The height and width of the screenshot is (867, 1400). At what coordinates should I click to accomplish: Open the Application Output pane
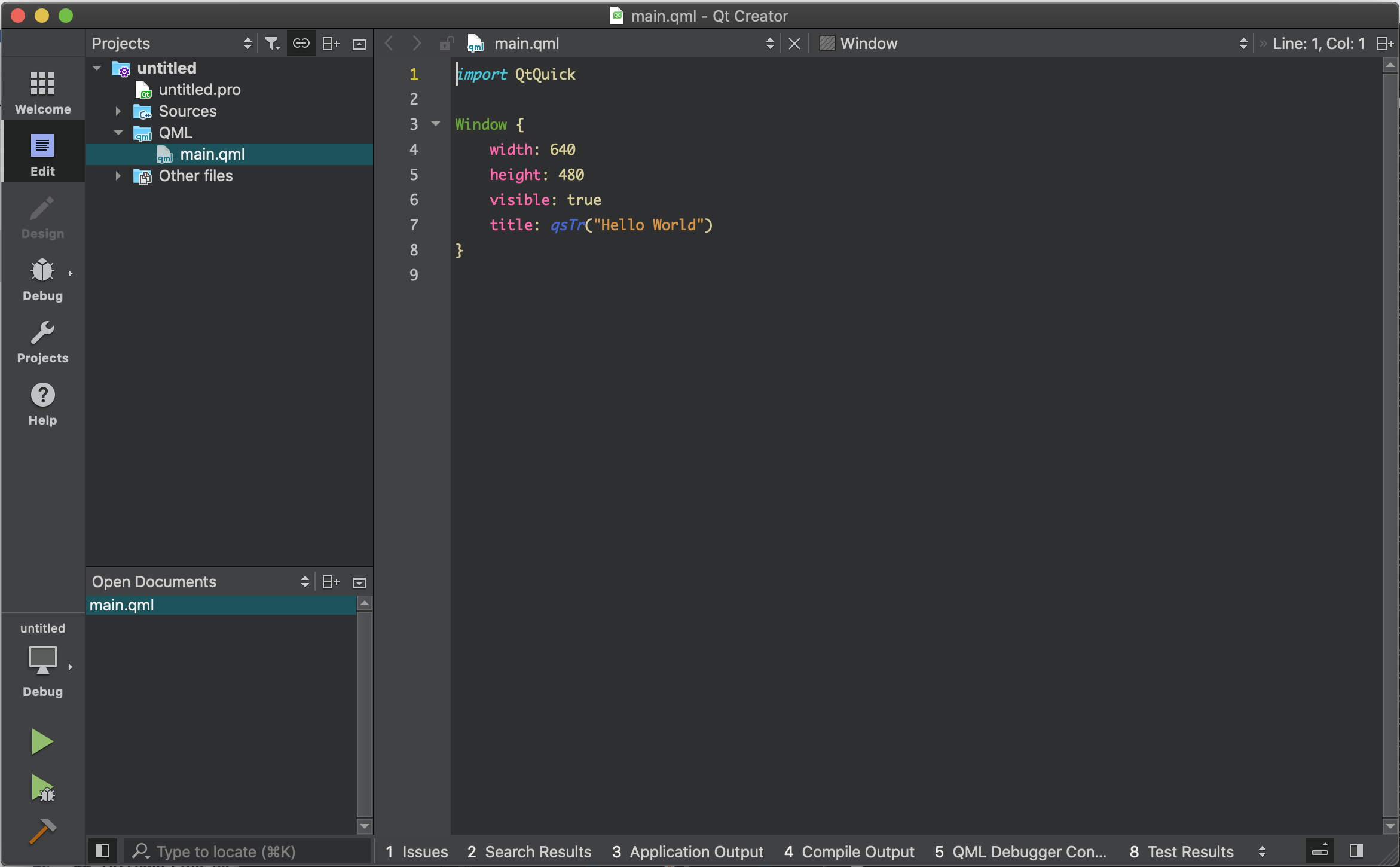point(688,851)
